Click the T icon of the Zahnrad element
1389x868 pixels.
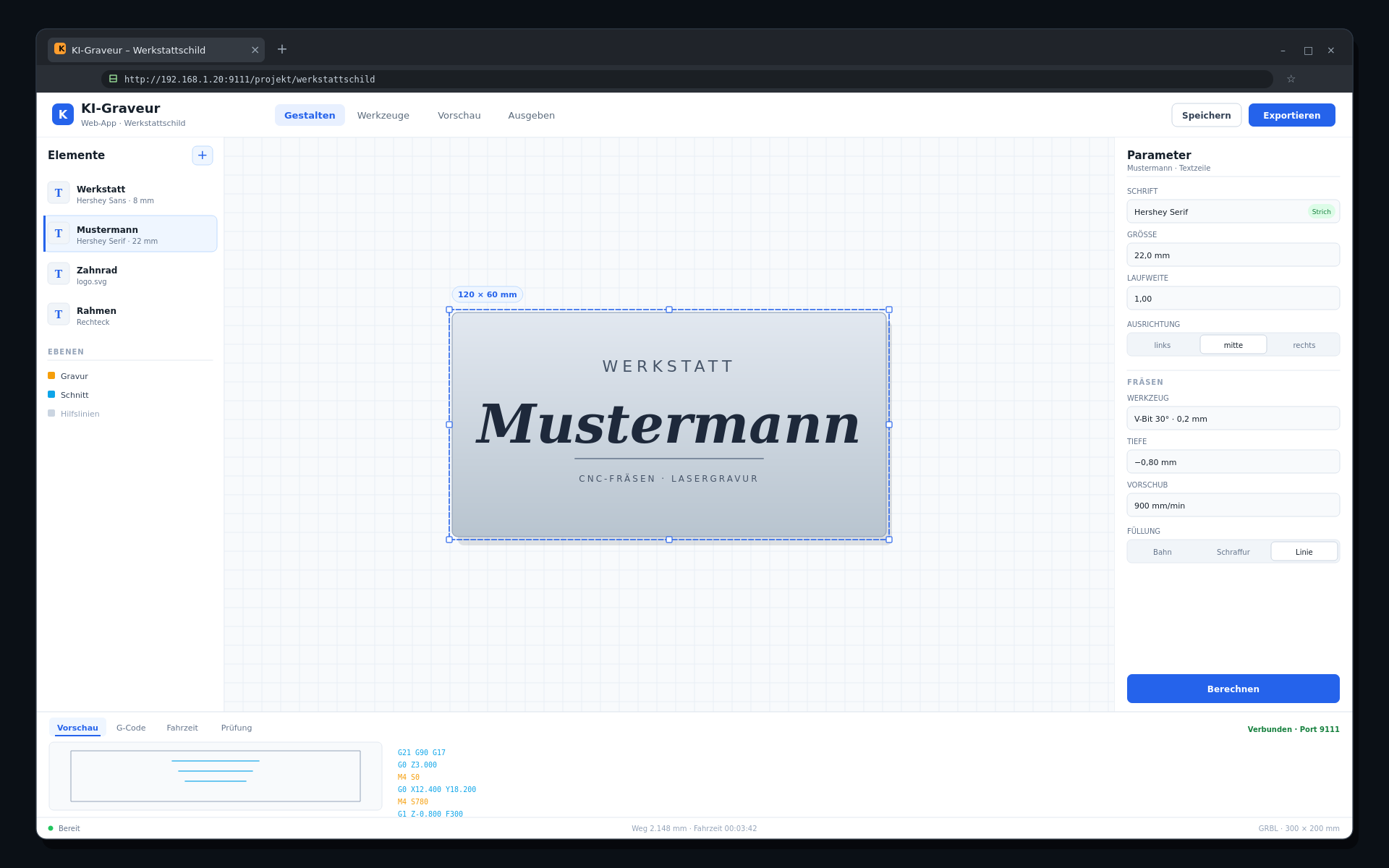point(59,274)
